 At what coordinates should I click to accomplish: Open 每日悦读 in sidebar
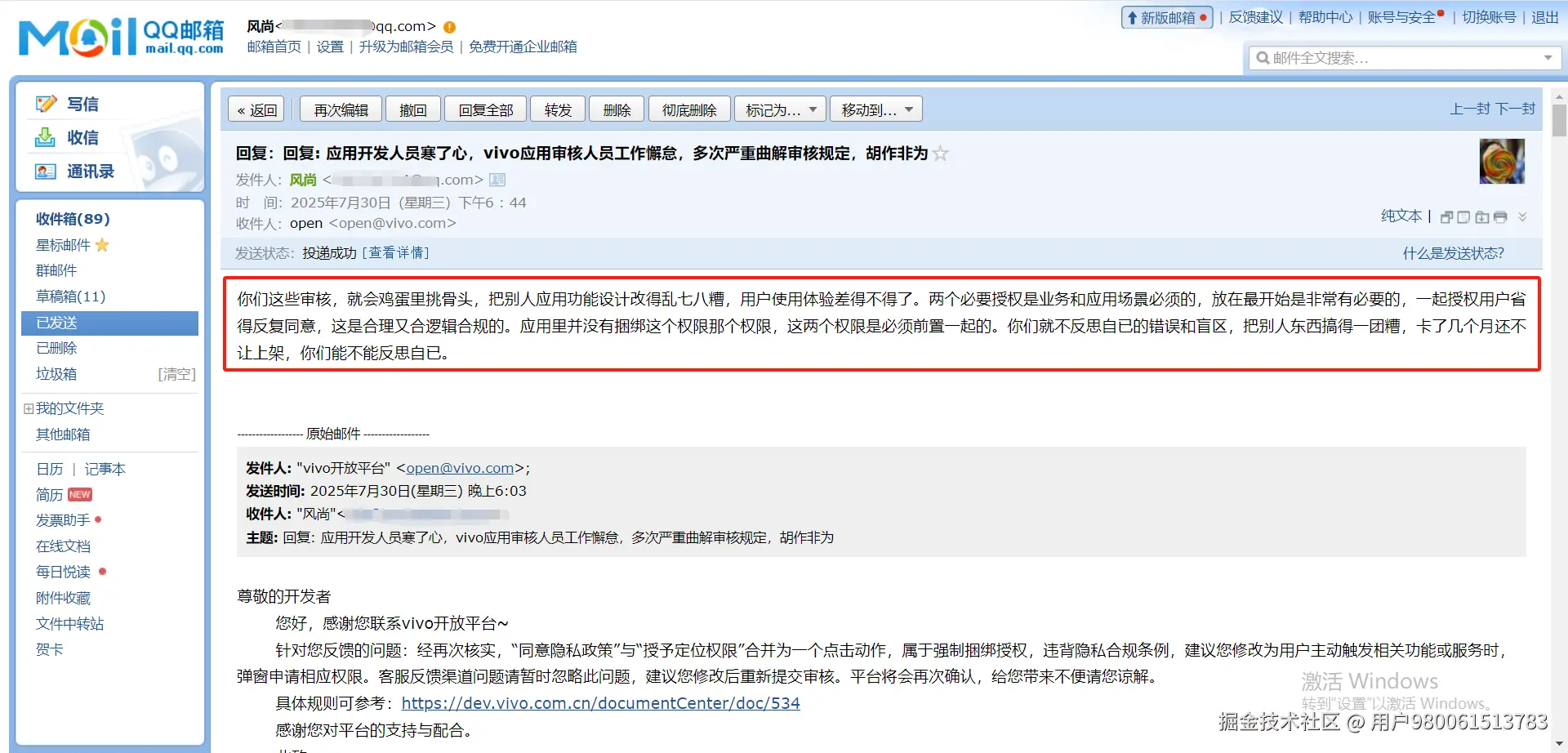[x=63, y=572]
